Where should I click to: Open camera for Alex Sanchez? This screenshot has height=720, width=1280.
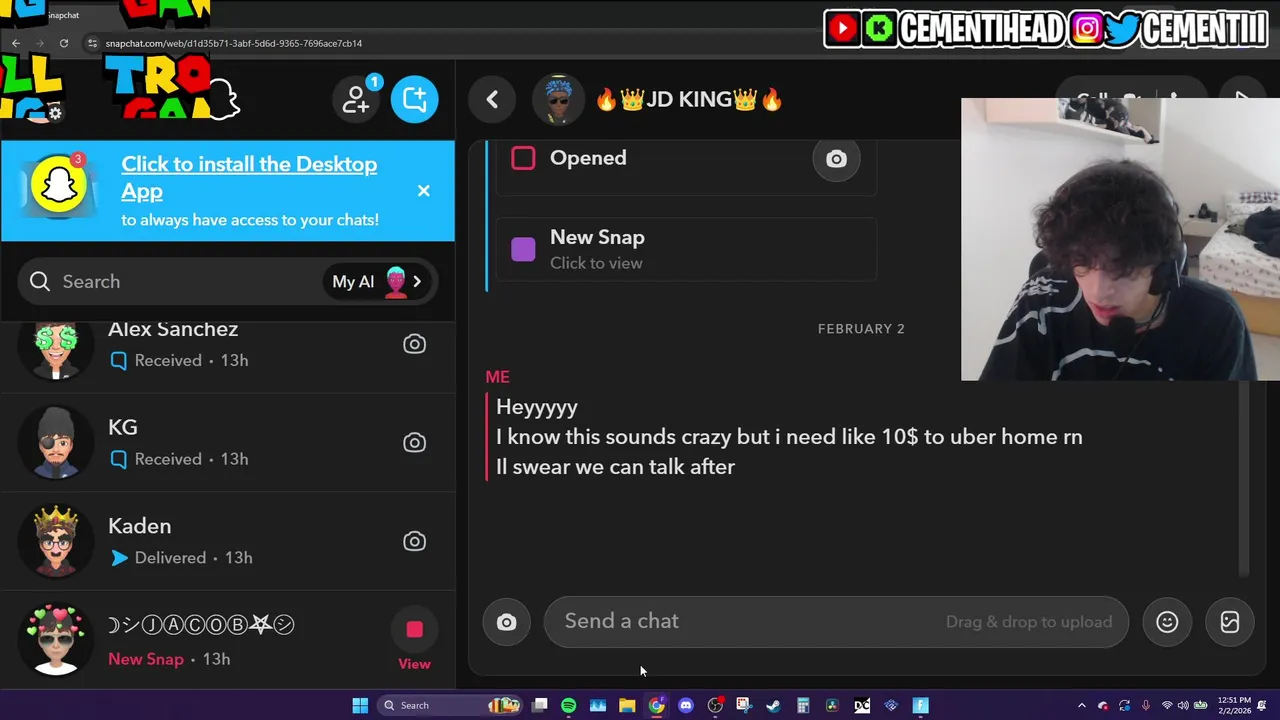click(414, 344)
